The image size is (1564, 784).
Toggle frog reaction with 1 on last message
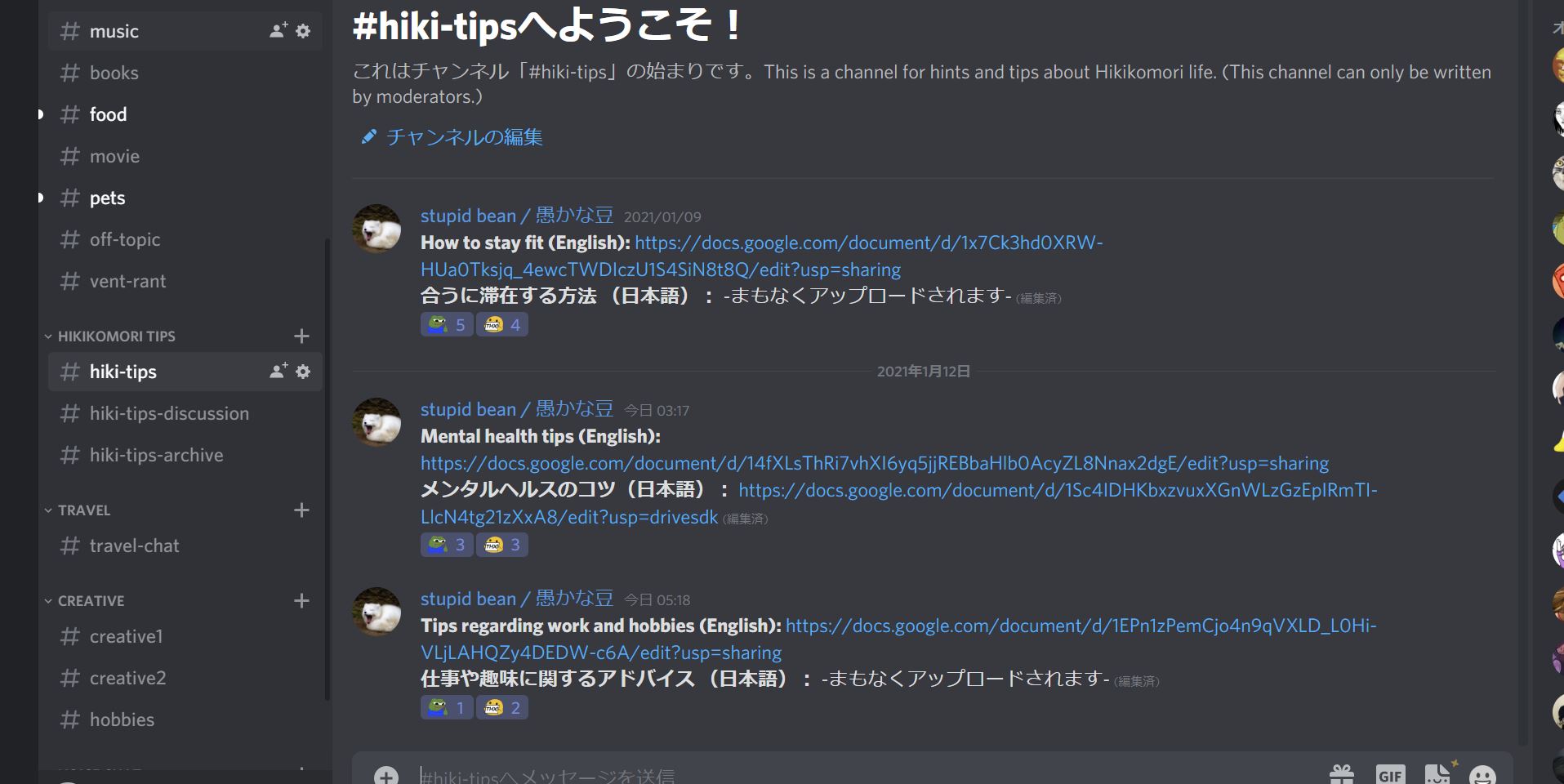click(447, 707)
